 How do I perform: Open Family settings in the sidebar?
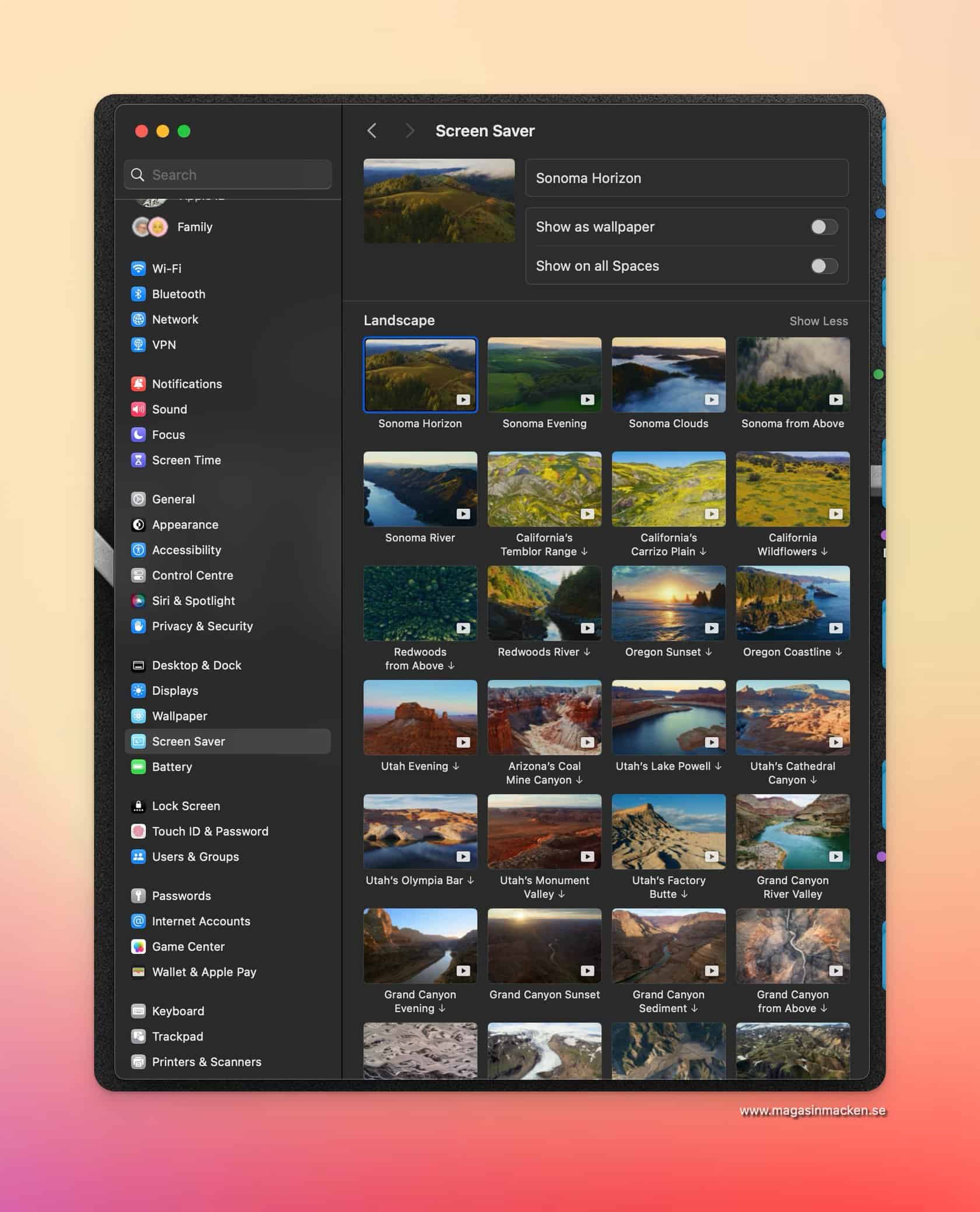click(194, 227)
